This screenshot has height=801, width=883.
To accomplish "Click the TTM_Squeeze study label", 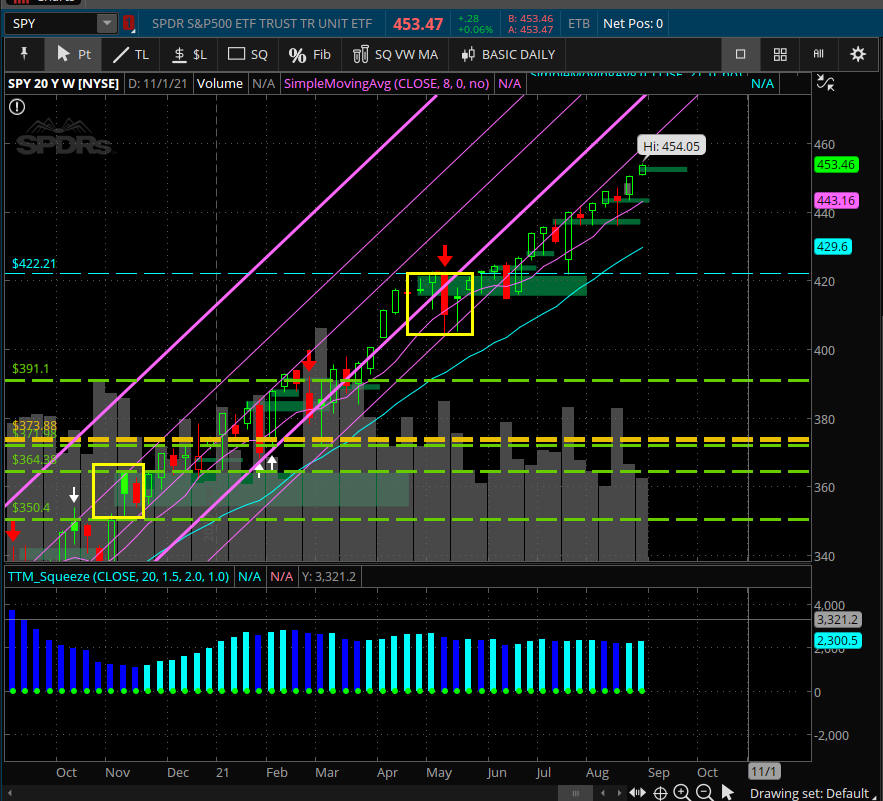I will (118, 577).
